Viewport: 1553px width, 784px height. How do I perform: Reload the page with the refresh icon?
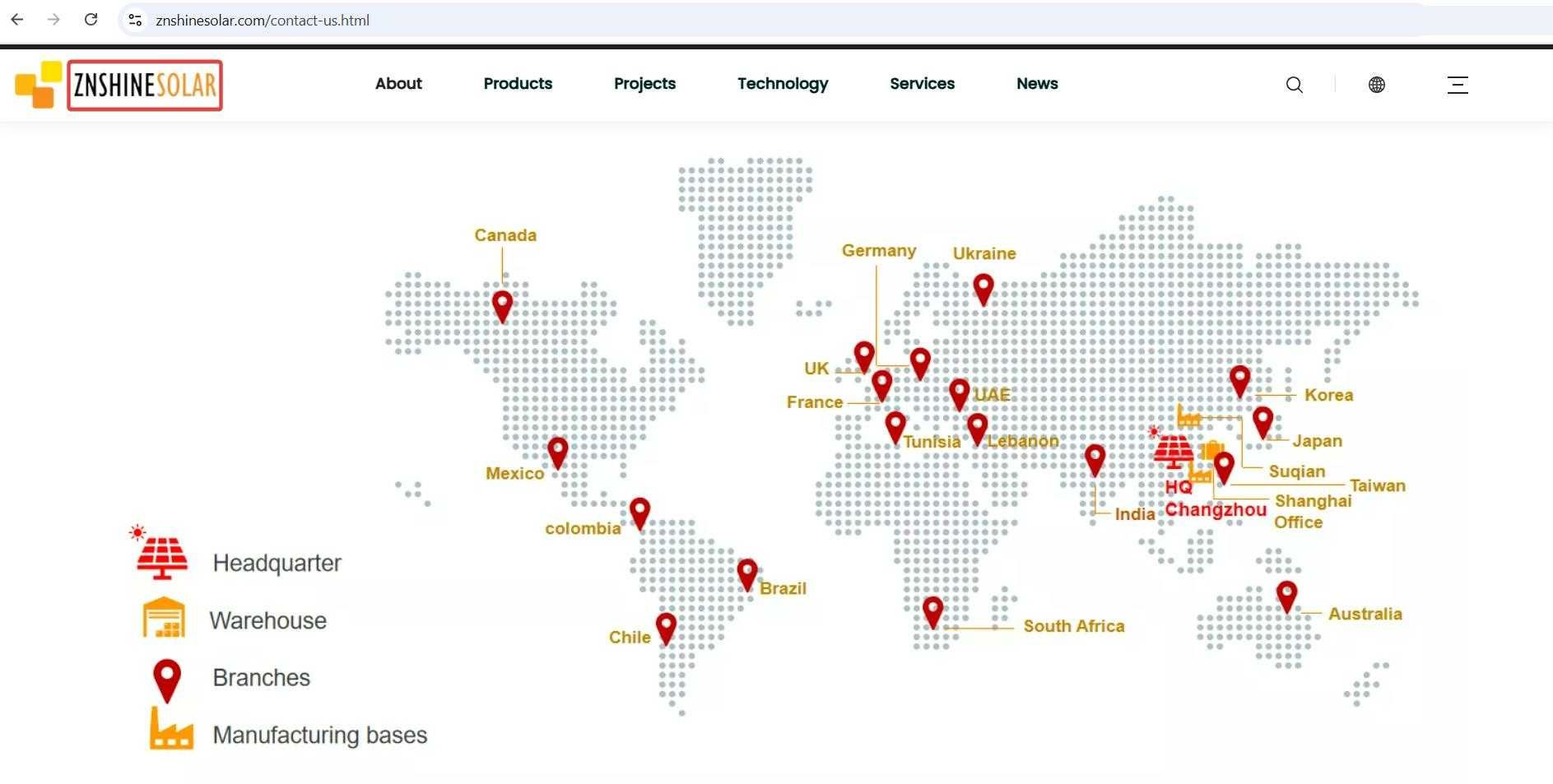coord(91,20)
